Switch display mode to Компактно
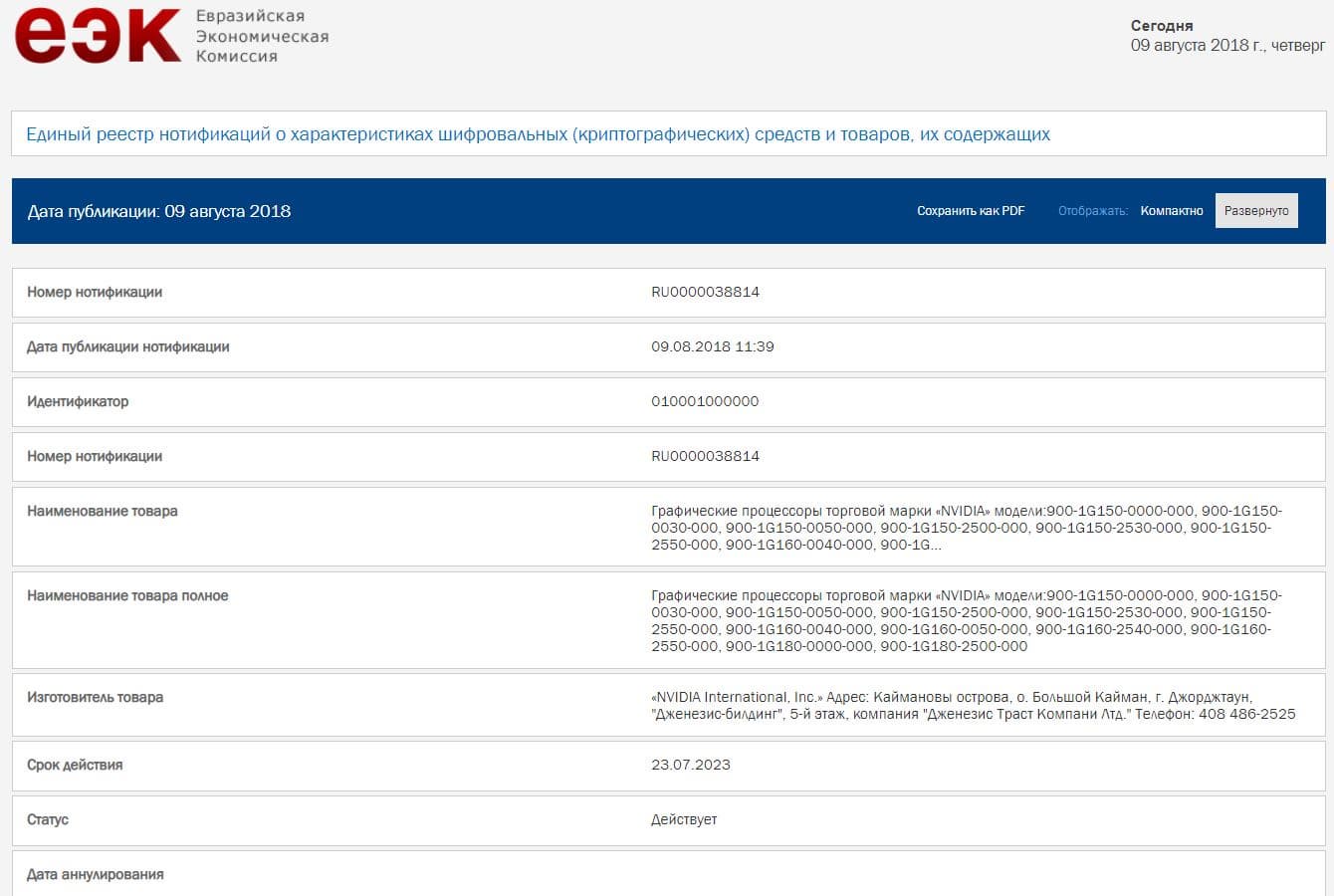 (x=1172, y=211)
